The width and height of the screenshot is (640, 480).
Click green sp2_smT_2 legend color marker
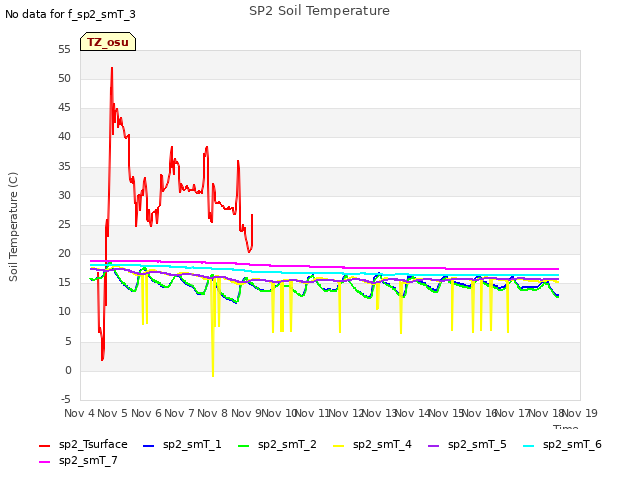coord(244,446)
